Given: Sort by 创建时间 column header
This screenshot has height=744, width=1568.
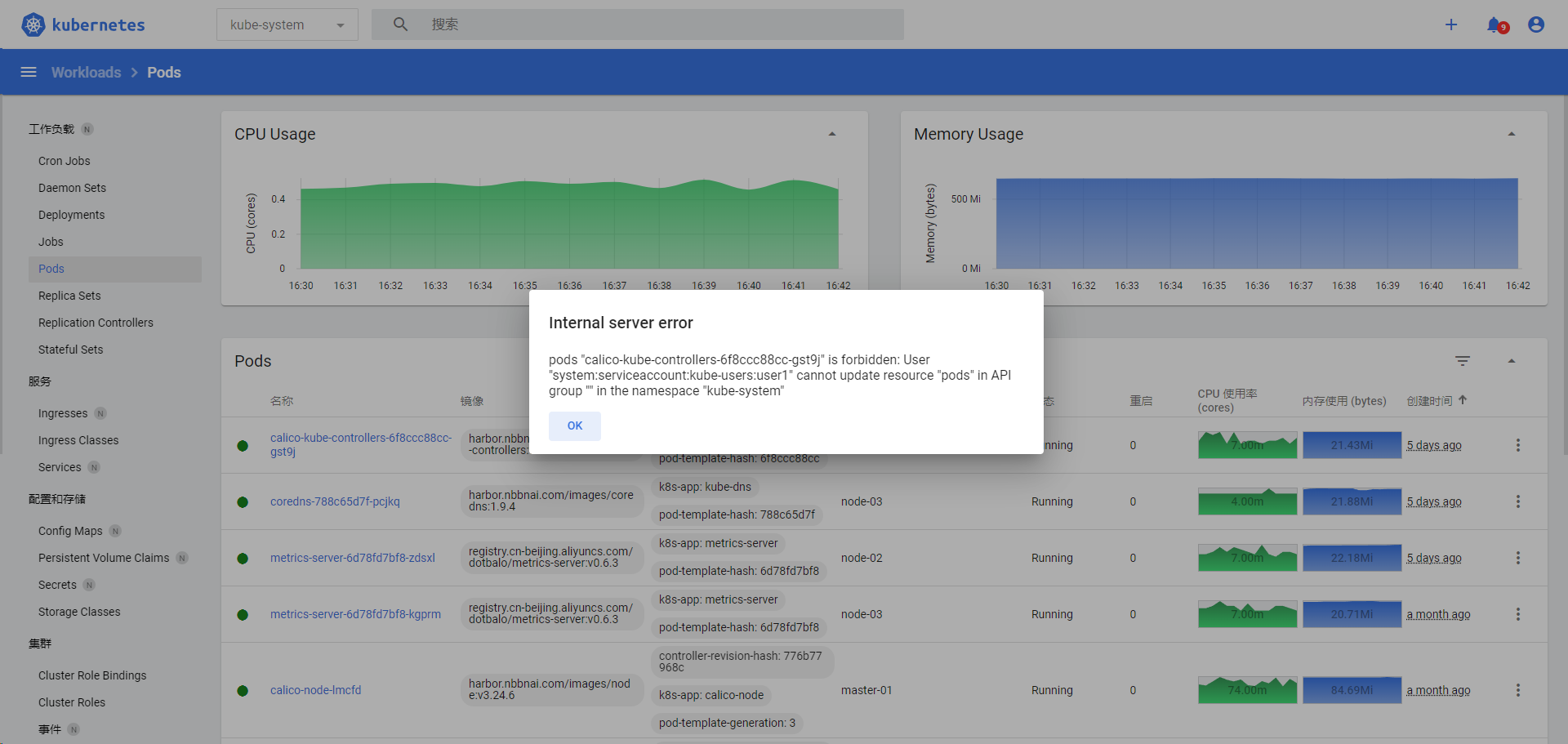Looking at the screenshot, I should (x=1429, y=401).
